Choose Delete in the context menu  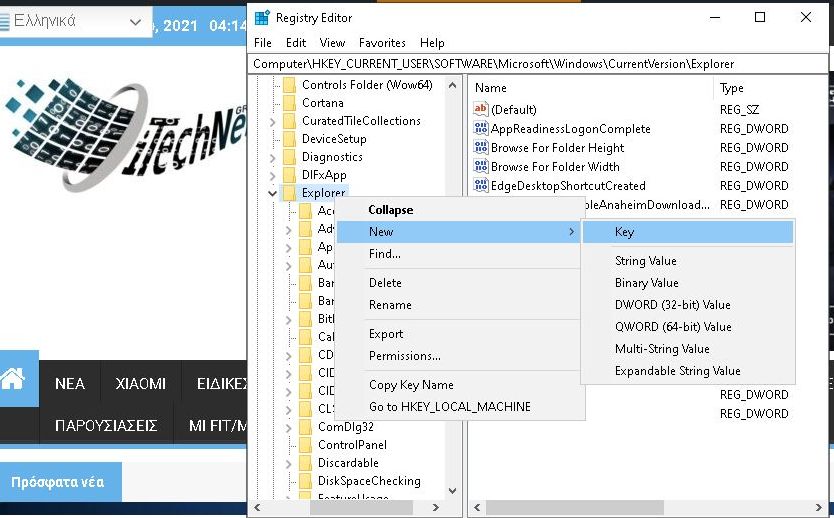pyautogui.click(x=458, y=282)
